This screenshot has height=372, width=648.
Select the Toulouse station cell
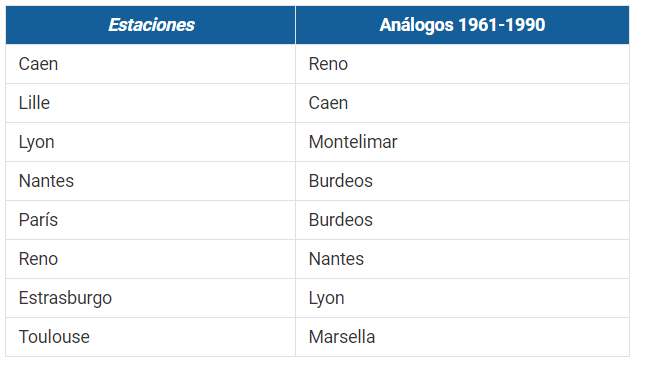click(150, 337)
